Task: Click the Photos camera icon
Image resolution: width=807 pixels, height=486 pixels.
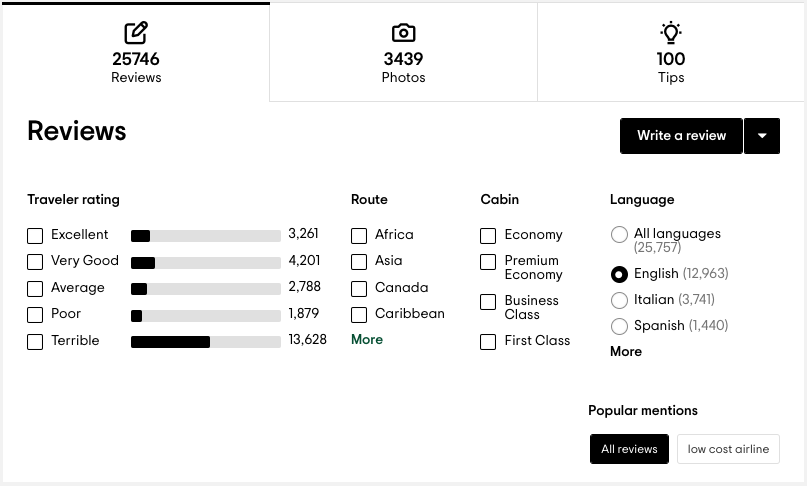Action: pos(403,33)
